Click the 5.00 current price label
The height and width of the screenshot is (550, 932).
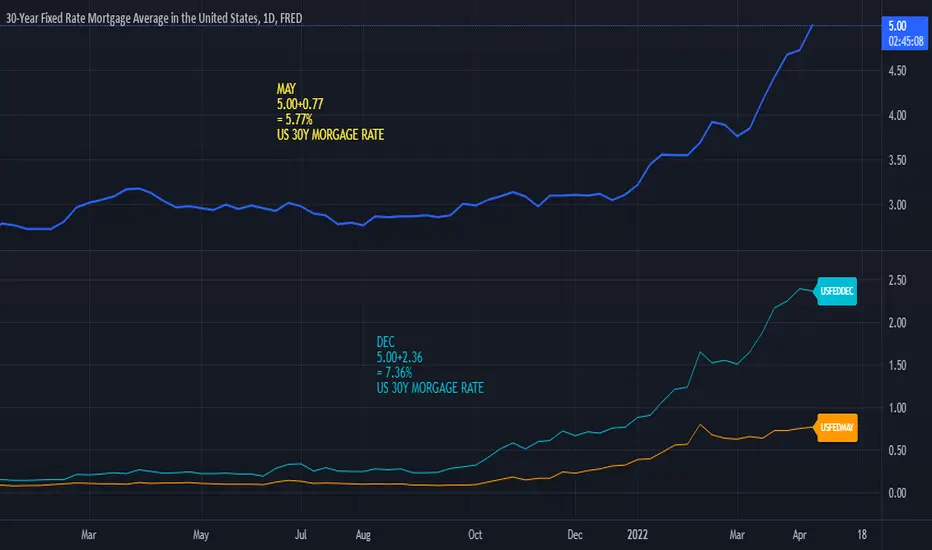point(897,26)
